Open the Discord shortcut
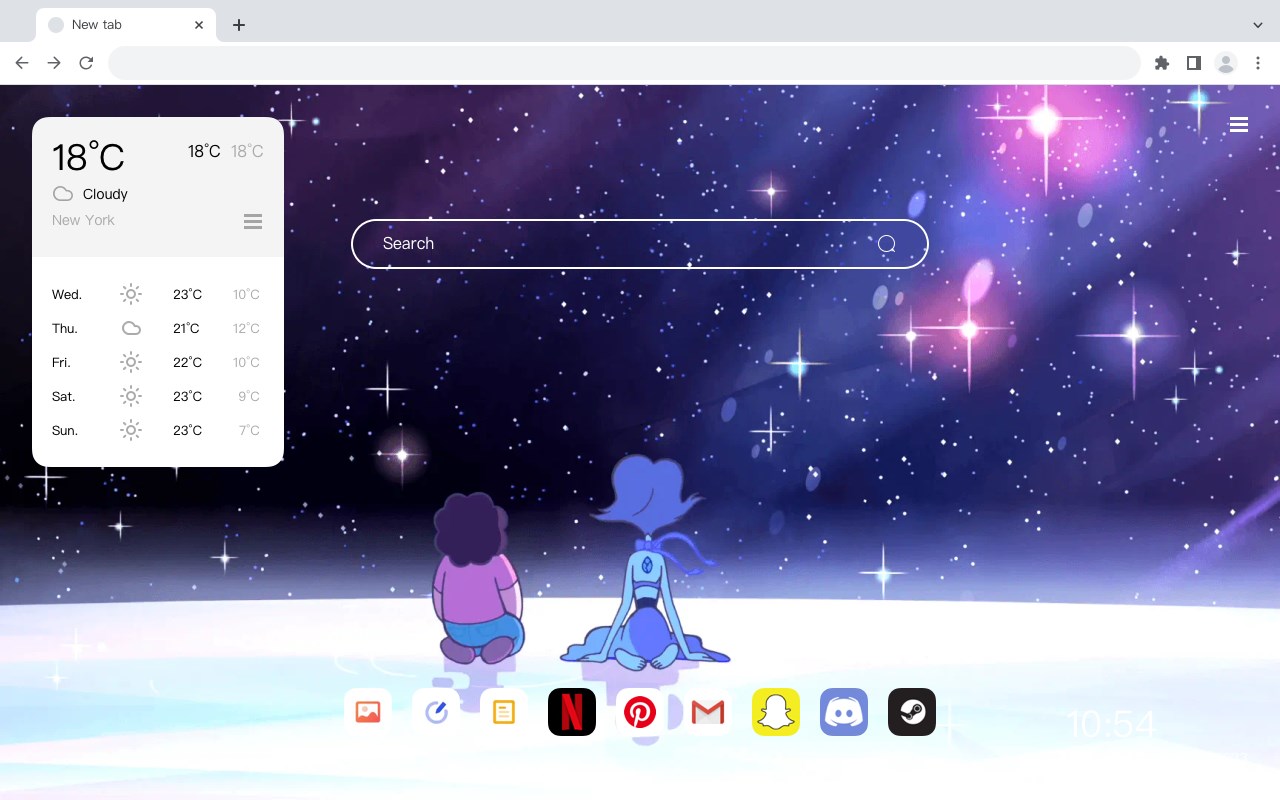This screenshot has height=800, width=1280. coord(844,712)
